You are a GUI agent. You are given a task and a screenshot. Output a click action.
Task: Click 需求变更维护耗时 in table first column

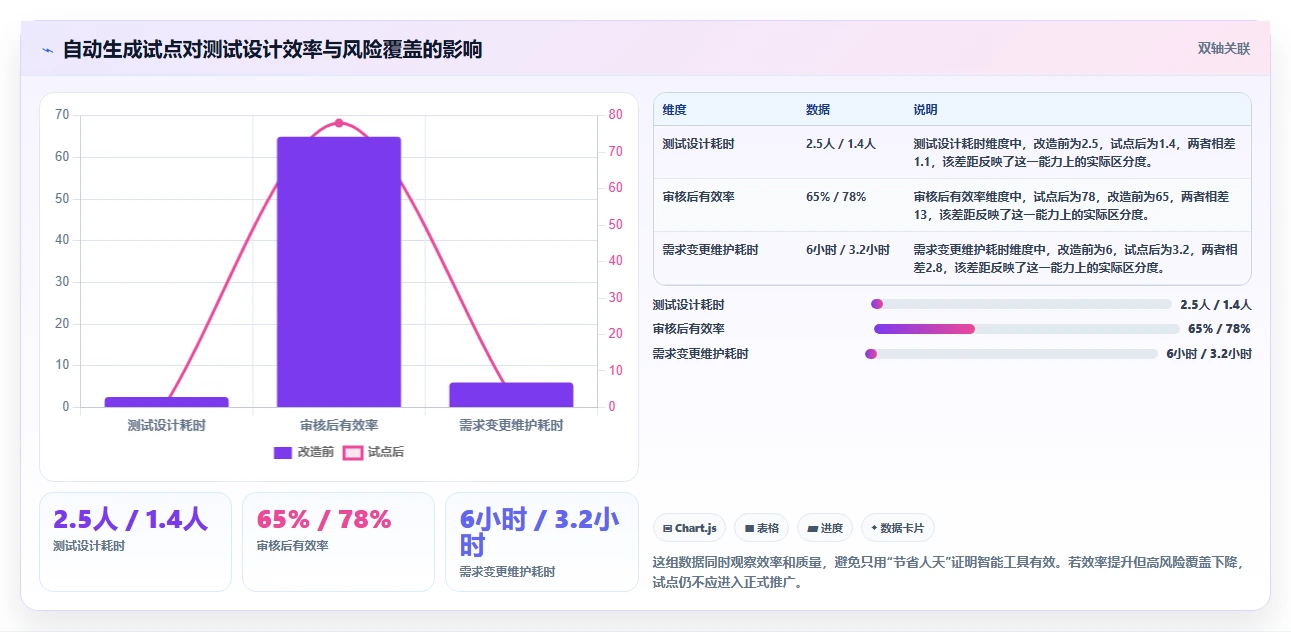tap(710, 250)
